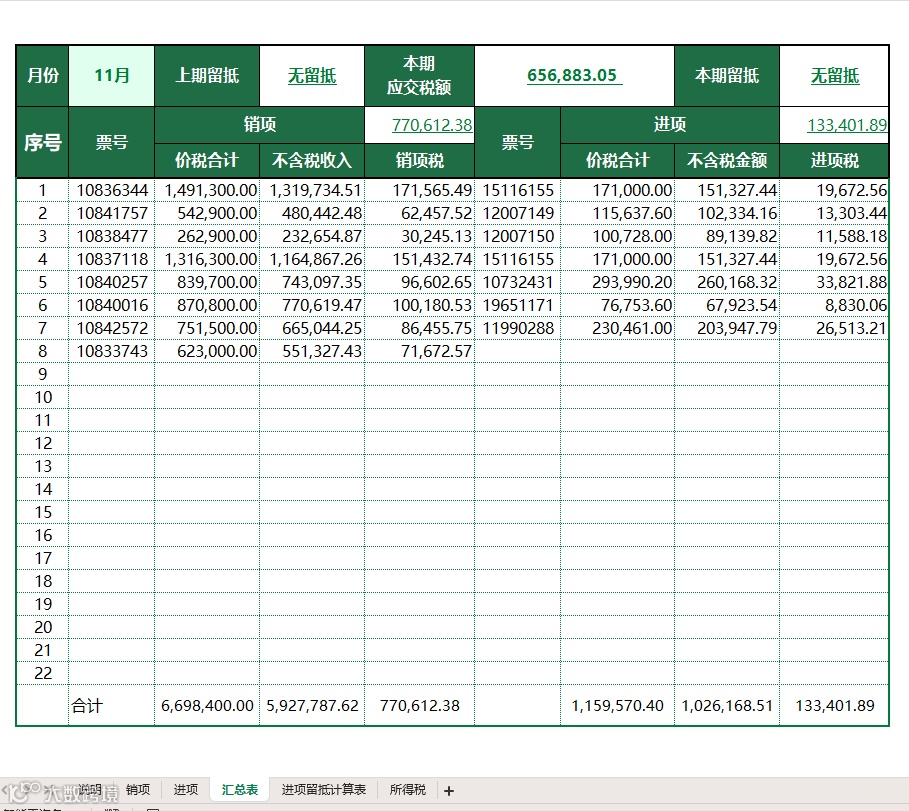Select the cell 542,900.00
Image resolution: width=909 pixels, height=811 pixels.
click(x=207, y=213)
